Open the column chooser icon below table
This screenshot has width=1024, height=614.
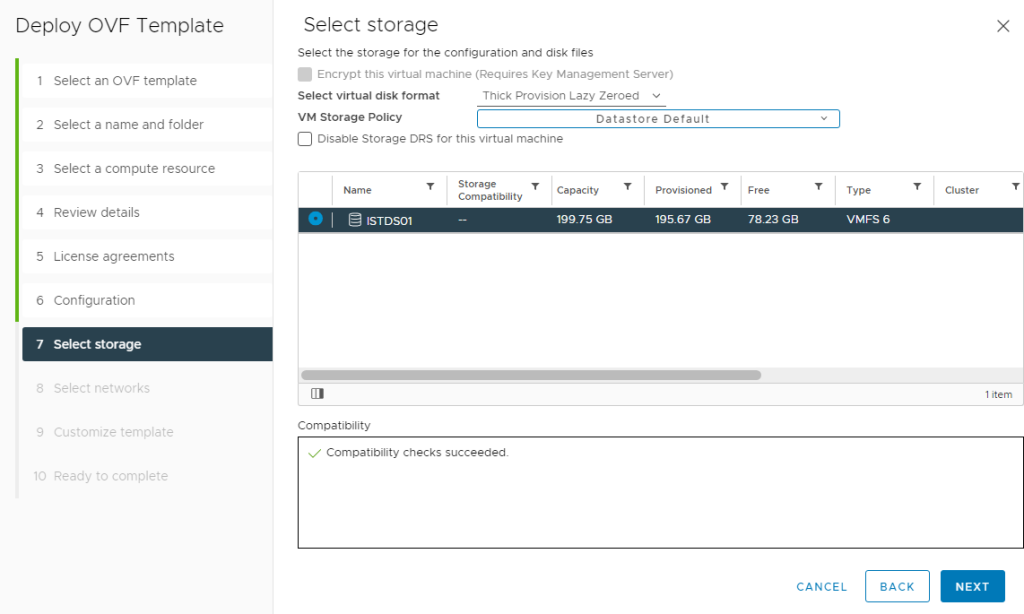(317, 393)
